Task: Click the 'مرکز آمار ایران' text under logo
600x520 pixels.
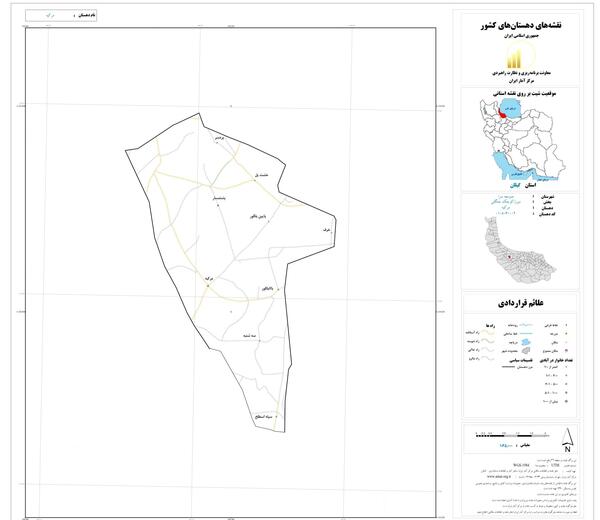Action: pos(521,81)
